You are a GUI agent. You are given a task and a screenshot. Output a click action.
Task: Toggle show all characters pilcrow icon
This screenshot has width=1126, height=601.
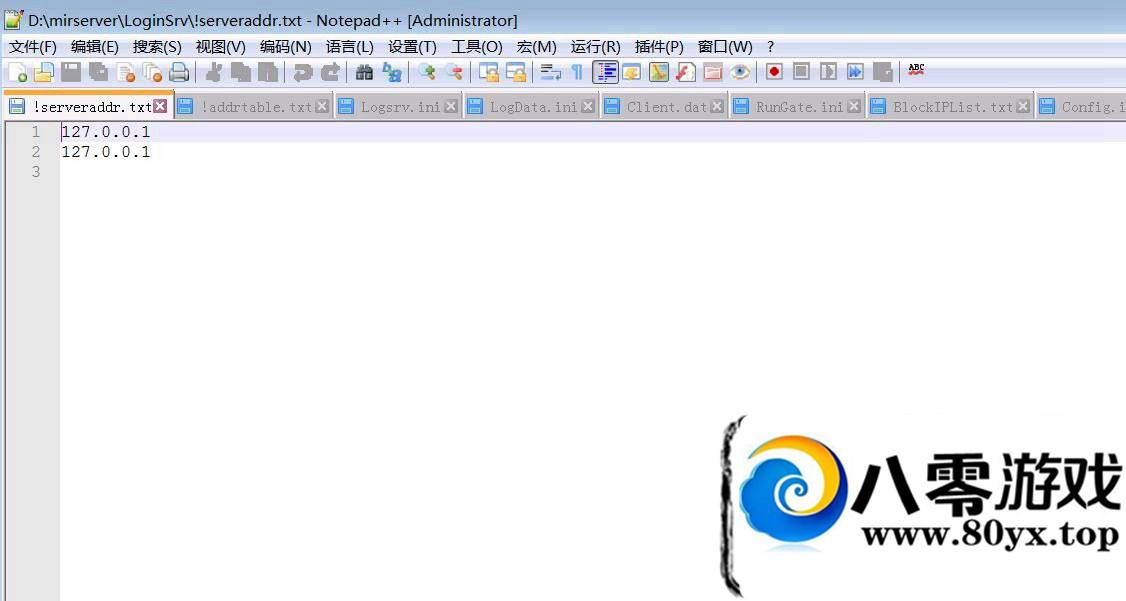577,72
